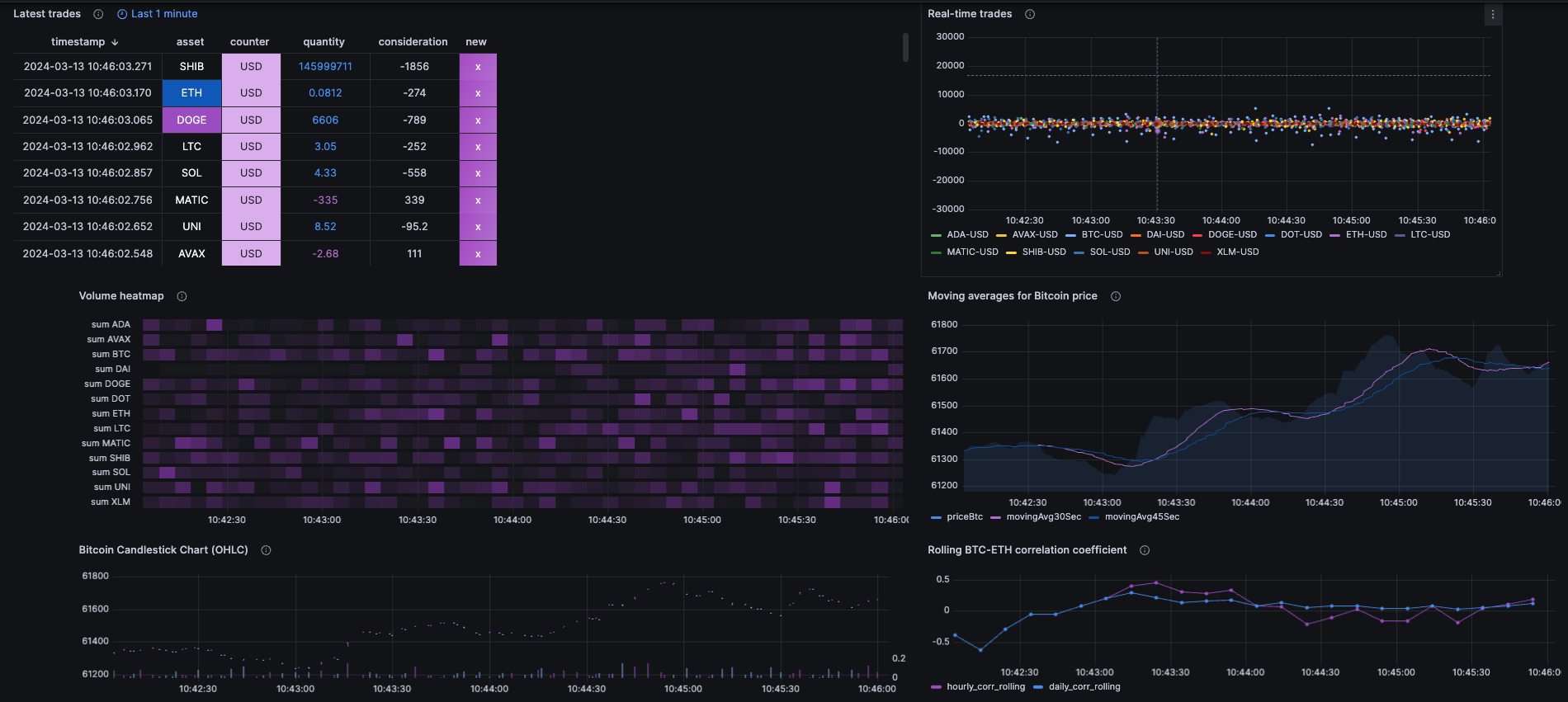Click consideration value 339 in MATIC row

point(414,200)
